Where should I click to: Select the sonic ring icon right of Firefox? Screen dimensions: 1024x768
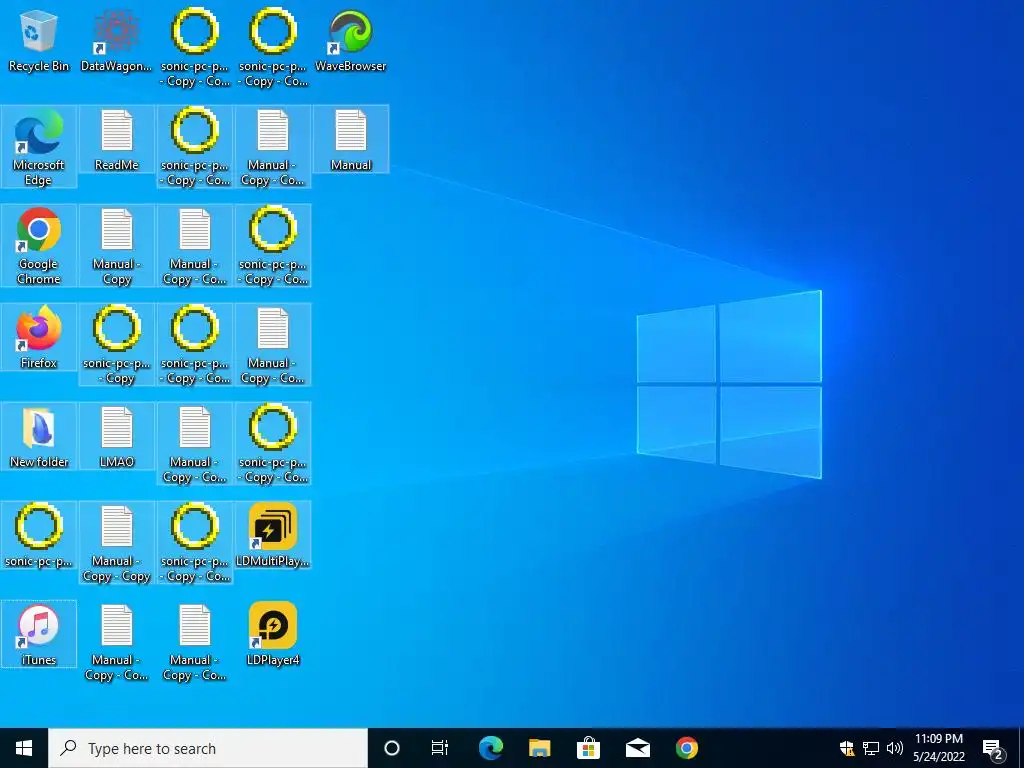pyautogui.click(x=116, y=345)
